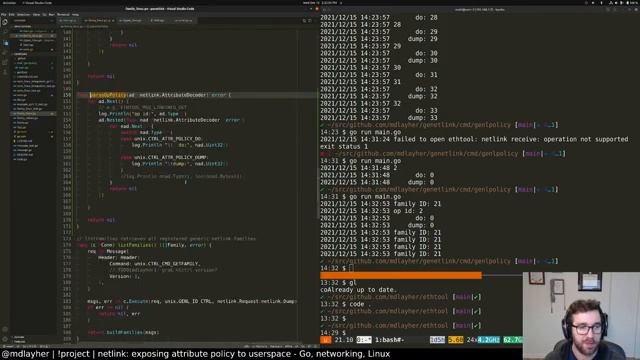Viewport: 640px width, 360px height.
Task: Click 'failed to open ethtool' error line
Action: (x=474, y=139)
